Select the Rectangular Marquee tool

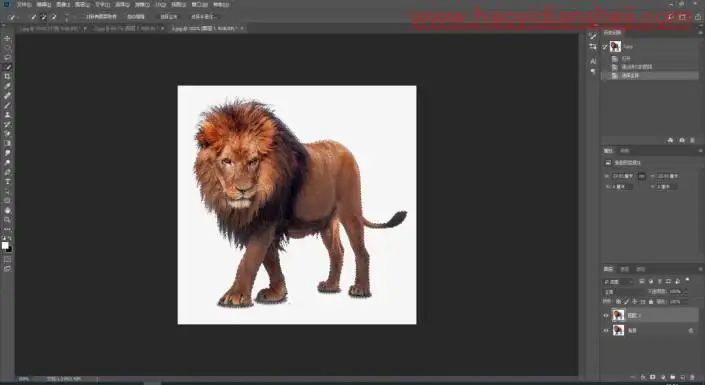pyautogui.click(x=7, y=48)
